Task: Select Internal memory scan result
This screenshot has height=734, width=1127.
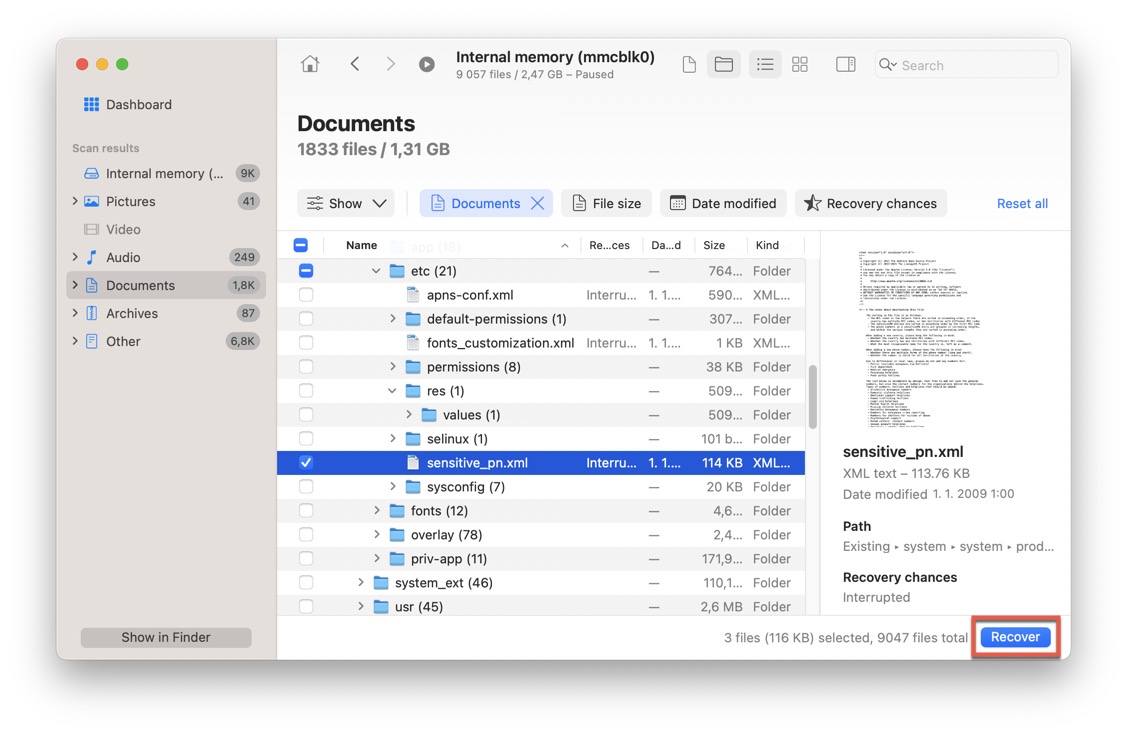Action: click(166, 173)
